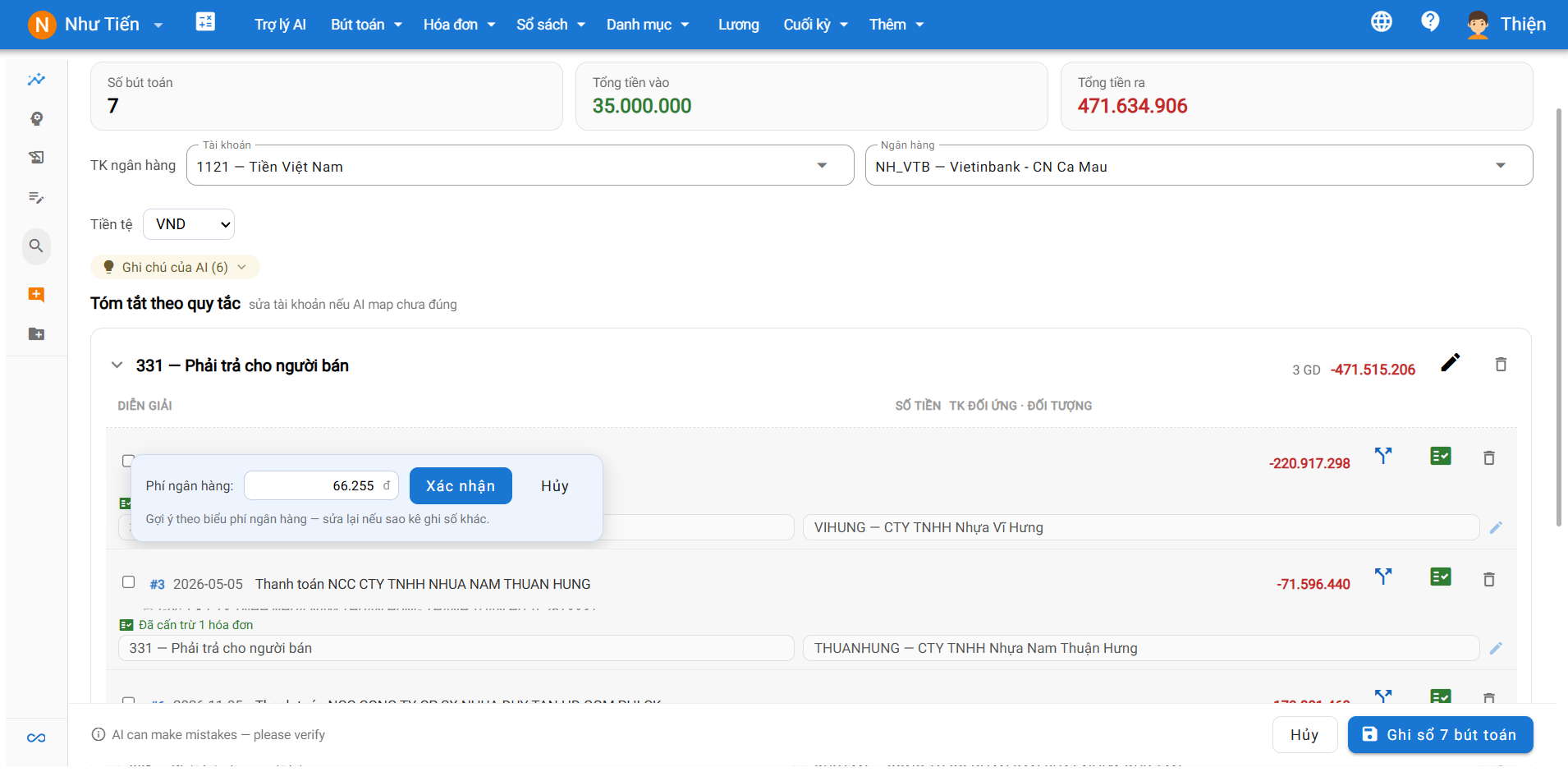Click the Thiện user avatar
This screenshot has height=772, width=1568.
(x=1478, y=25)
